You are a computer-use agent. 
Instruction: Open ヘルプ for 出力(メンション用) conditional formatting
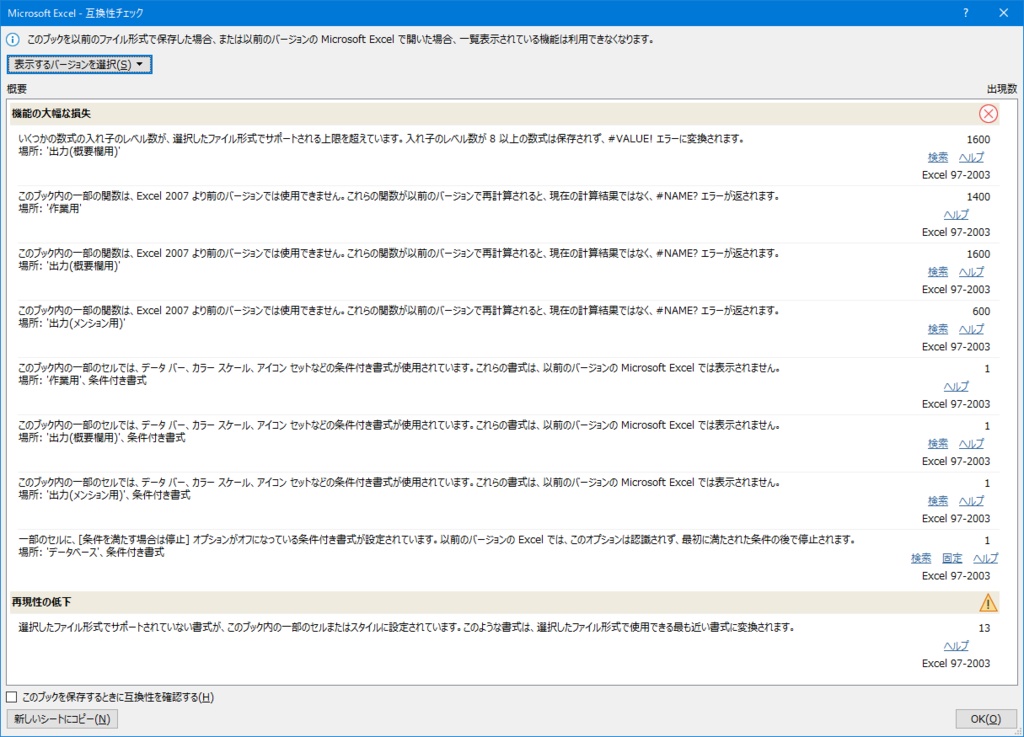pyautogui.click(x=971, y=500)
